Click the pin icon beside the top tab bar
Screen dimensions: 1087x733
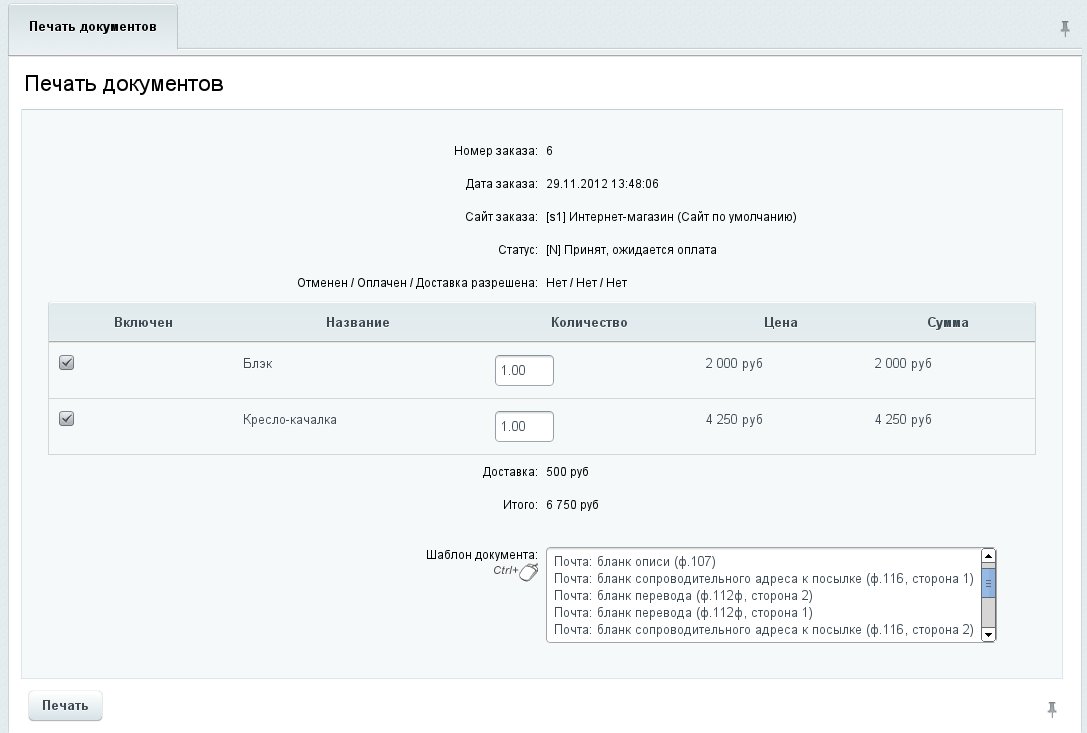1065,28
